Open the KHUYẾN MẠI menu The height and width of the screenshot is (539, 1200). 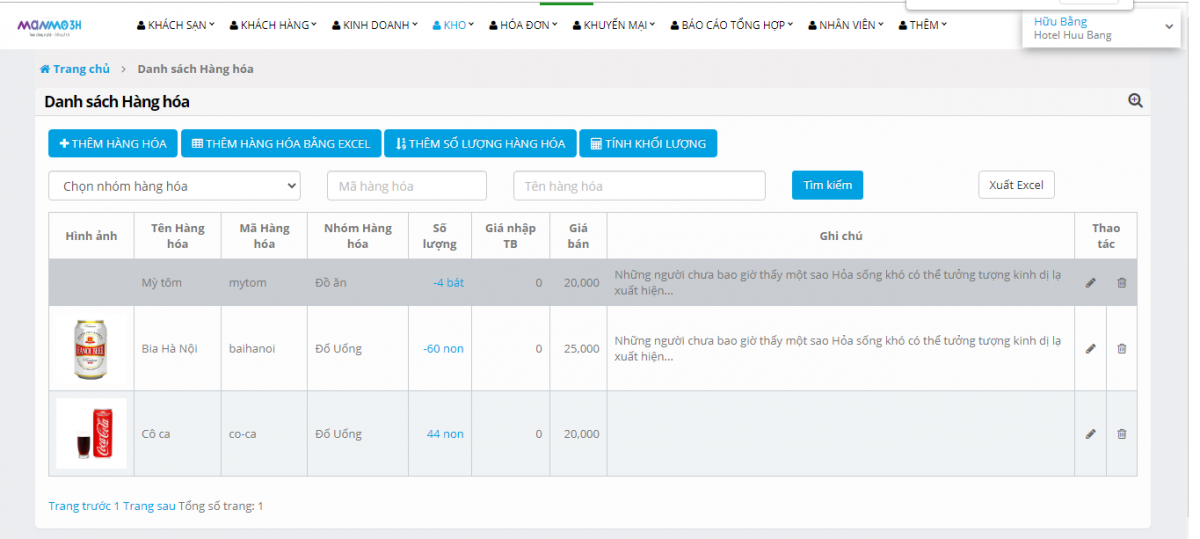pos(613,25)
